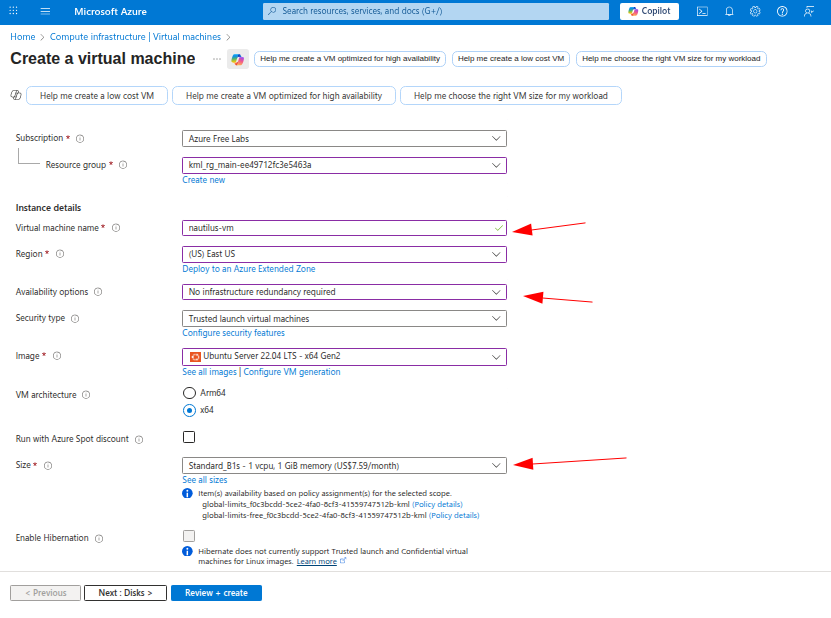Click Next : Disks button
Viewport: 831px width, 618px height.
pyautogui.click(x=125, y=593)
